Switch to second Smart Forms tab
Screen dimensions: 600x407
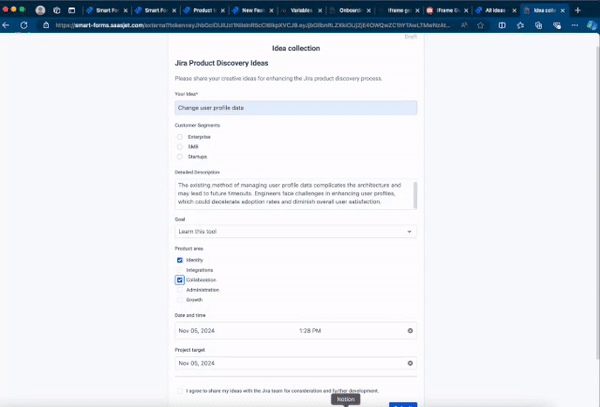coord(155,10)
